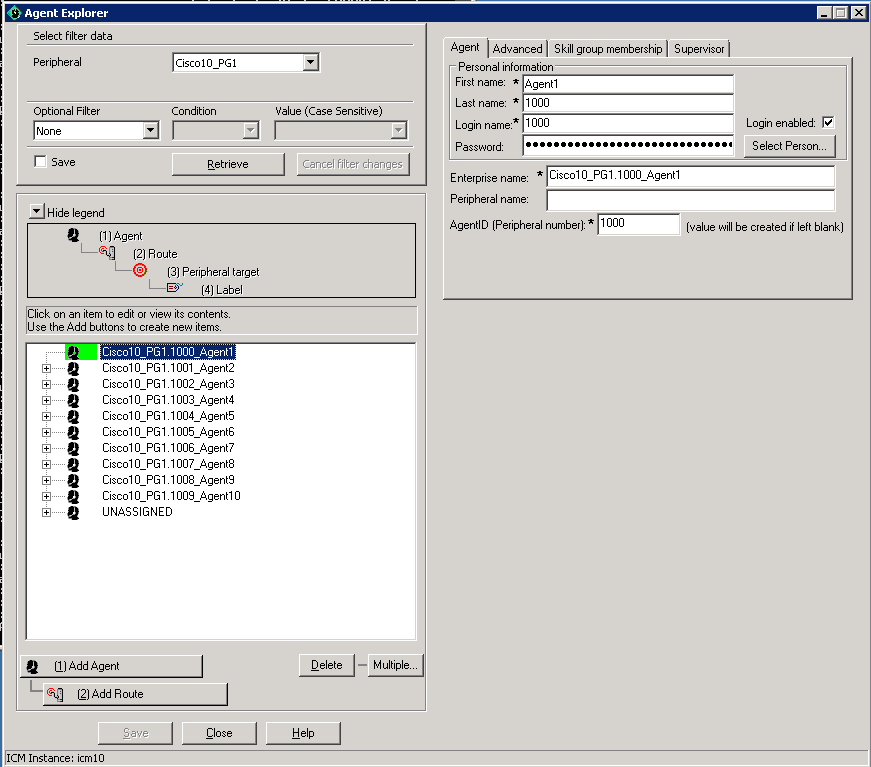The height and width of the screenshot is (767, 871).
Task: Open the Skill group membership tab
Action: (608, 49)
